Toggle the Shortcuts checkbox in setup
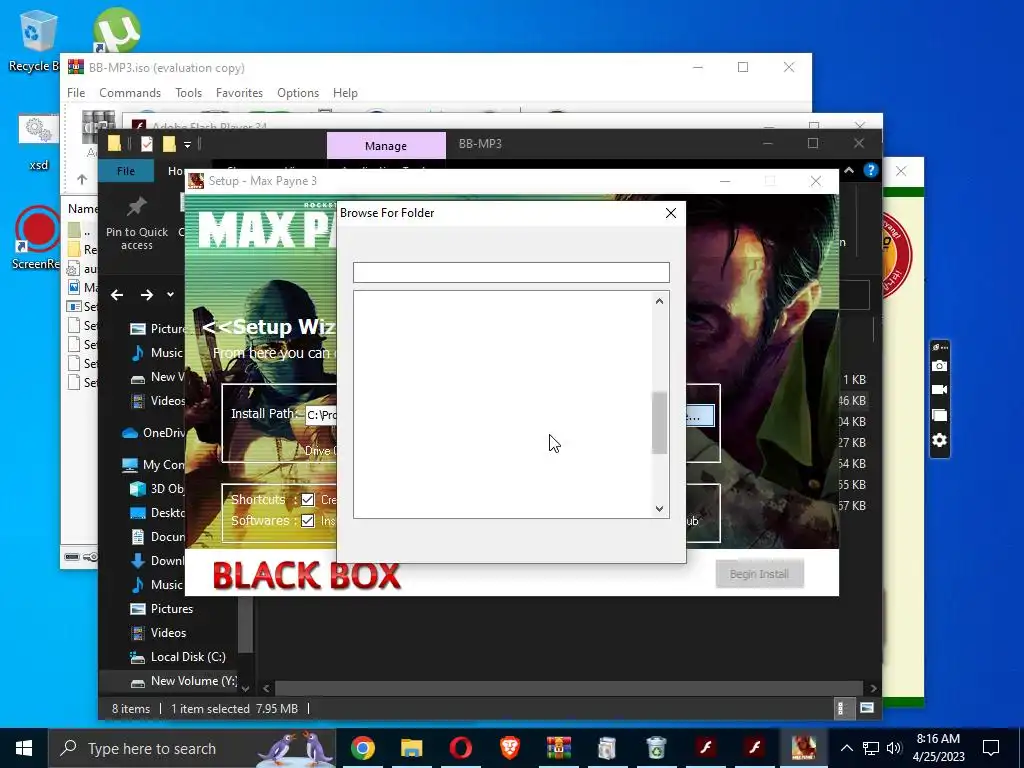Image resolution: width=1024 pixels, height=768 pixels. tap(308, 500)
